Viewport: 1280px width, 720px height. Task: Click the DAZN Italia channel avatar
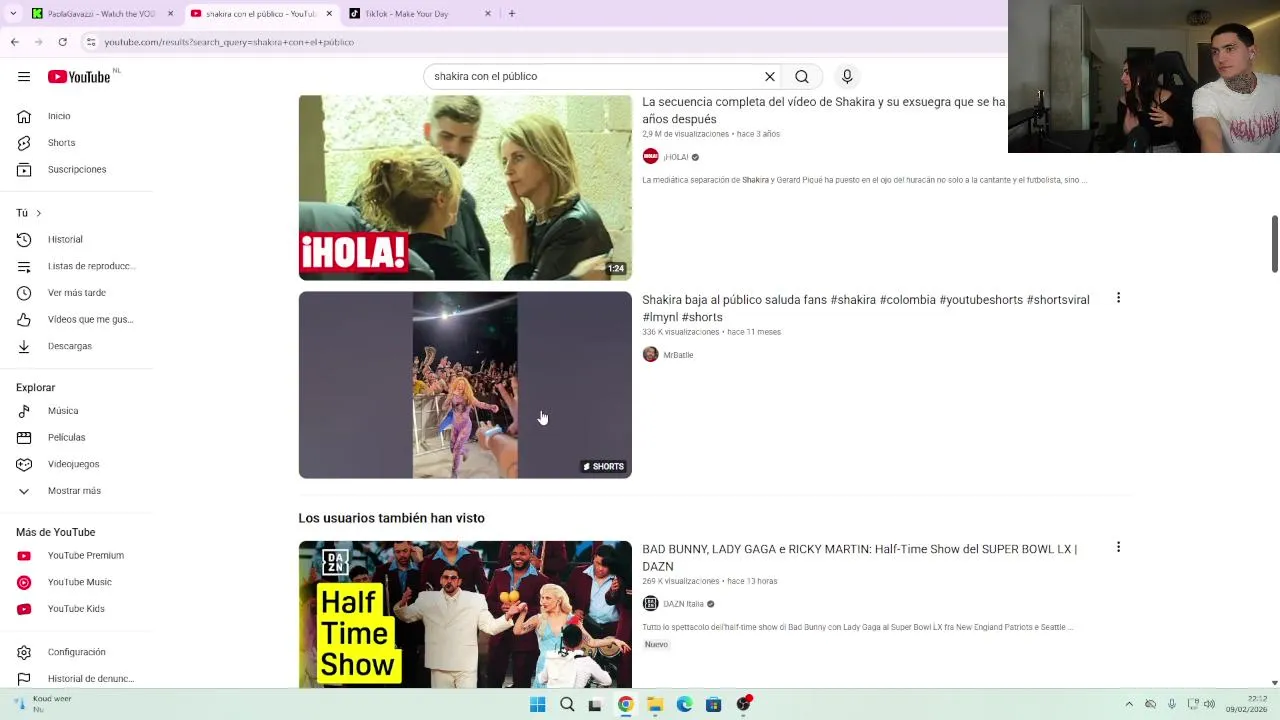[650, 604]
